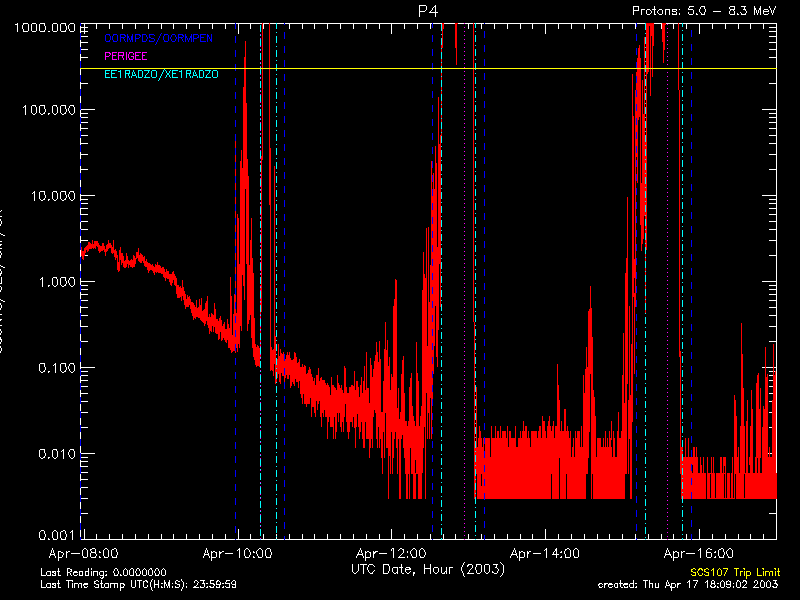
Task: Click the 10.000 y-axis label
Action: (53, 196)
